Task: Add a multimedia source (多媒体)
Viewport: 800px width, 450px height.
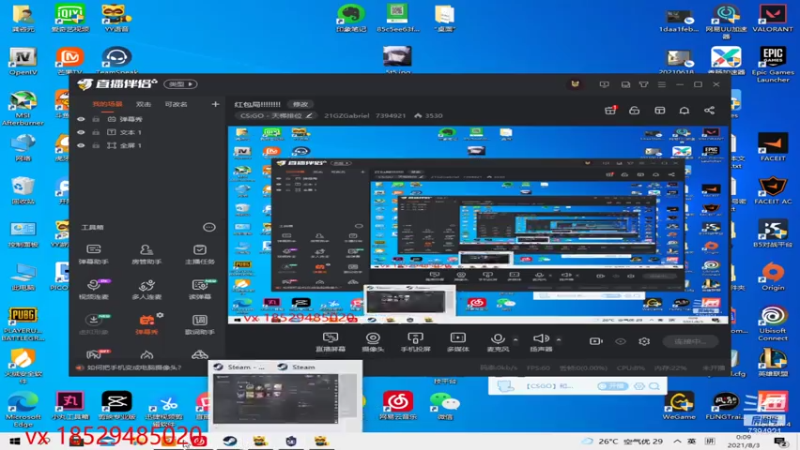Action: click(x=458, y=342)
